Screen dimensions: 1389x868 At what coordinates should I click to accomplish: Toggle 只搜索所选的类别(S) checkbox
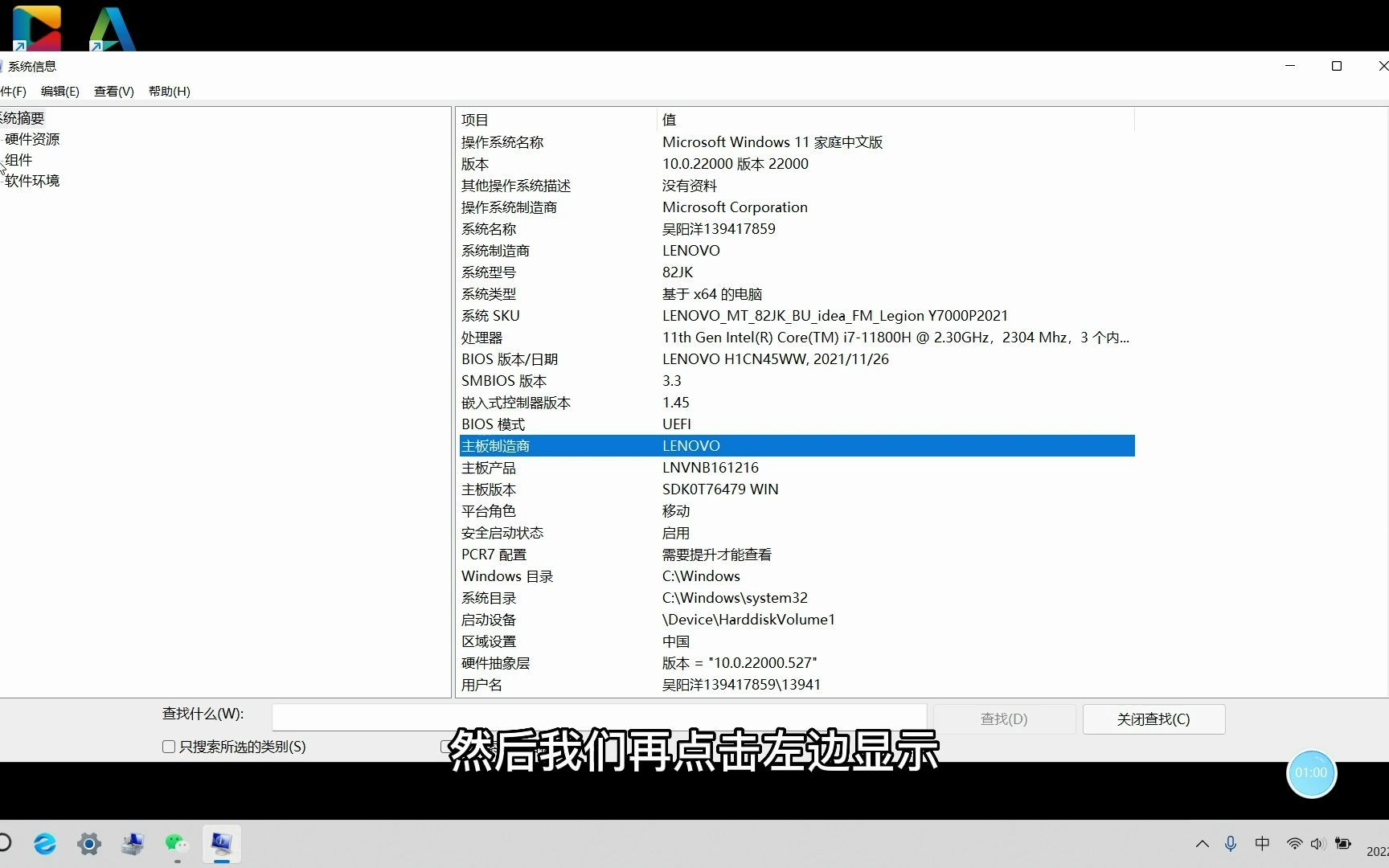coord(169,747)
